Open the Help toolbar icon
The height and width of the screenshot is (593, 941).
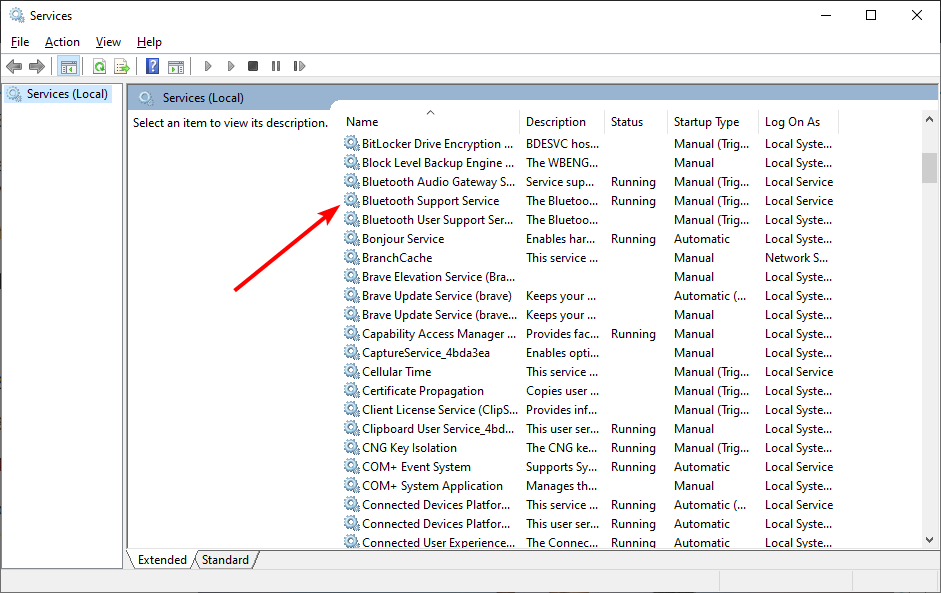(x=152, y=66)
